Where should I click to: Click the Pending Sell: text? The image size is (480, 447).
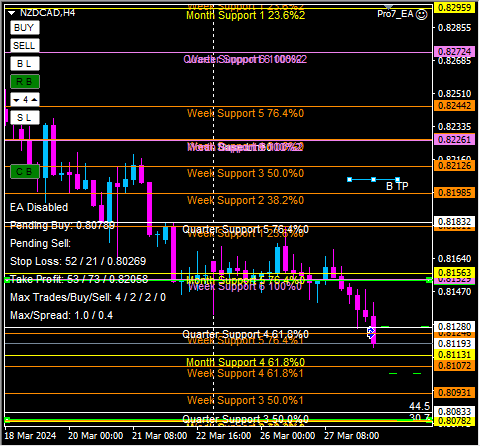(40, 243)
